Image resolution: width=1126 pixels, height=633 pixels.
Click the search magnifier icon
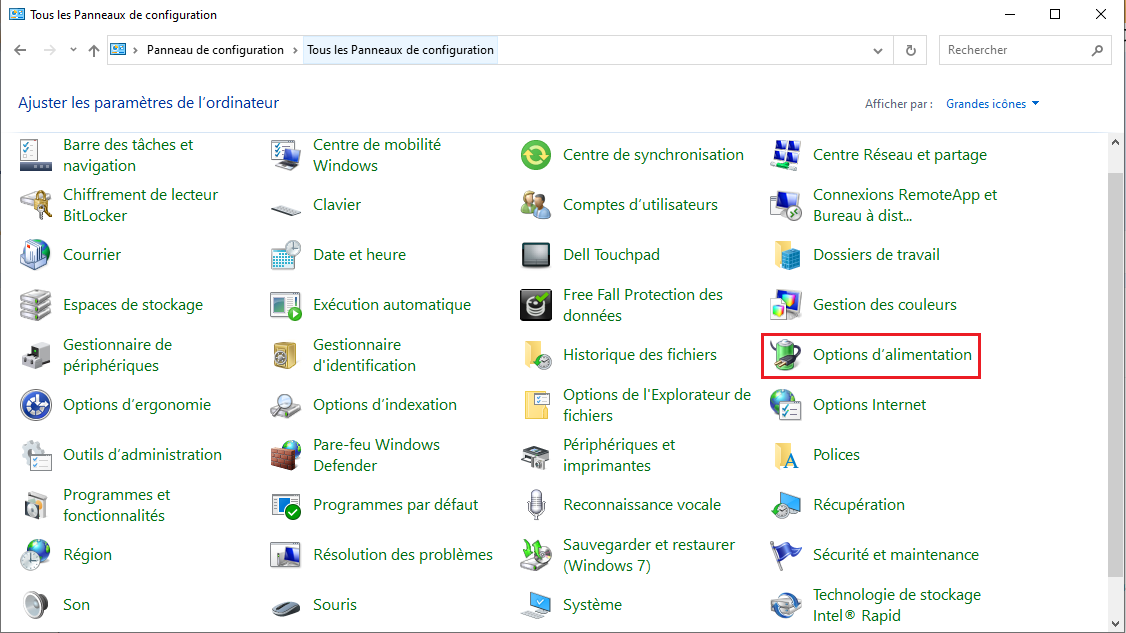(1097, 50)
